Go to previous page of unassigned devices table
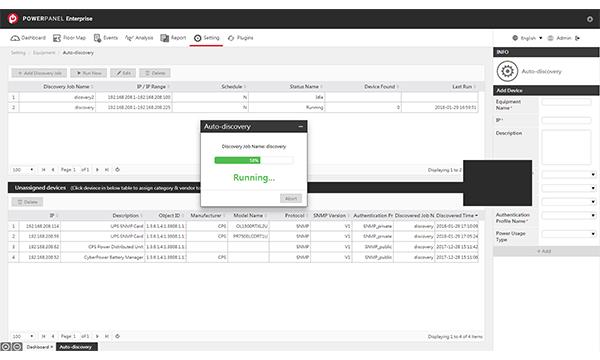Image resolution: width=600 pixels, height=360 pixels. pos(53,336)
